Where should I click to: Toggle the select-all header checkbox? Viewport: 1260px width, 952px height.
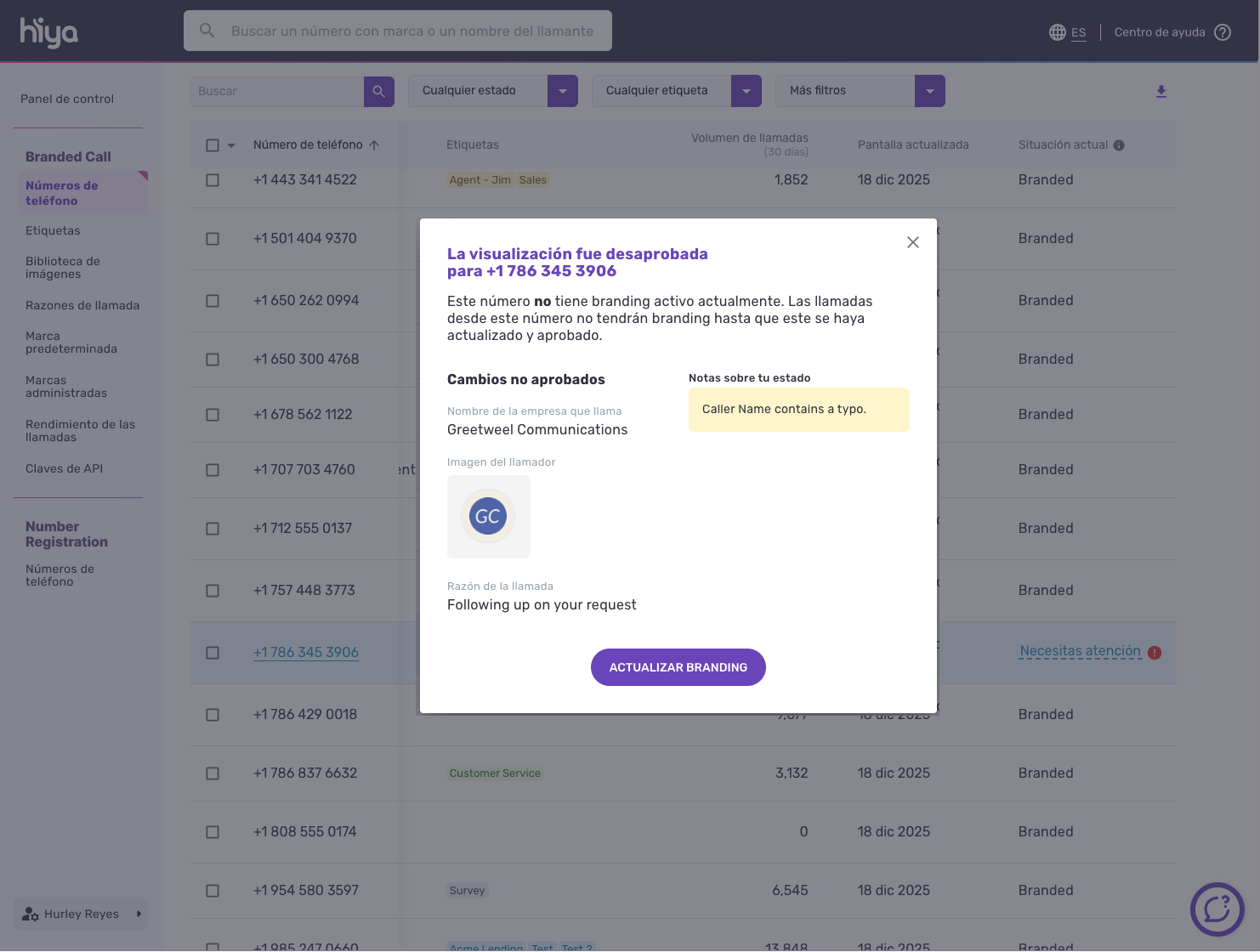click(213, 145)
